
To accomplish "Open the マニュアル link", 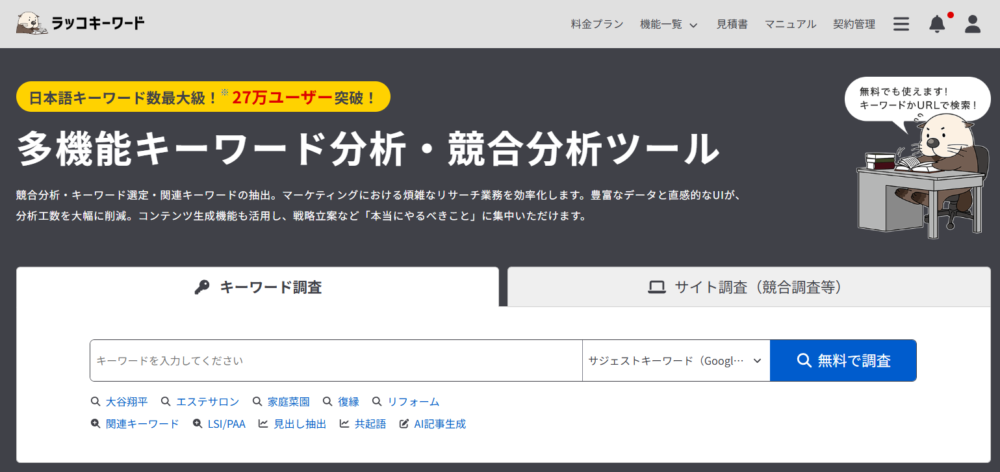I will click(x=790, y=24).
